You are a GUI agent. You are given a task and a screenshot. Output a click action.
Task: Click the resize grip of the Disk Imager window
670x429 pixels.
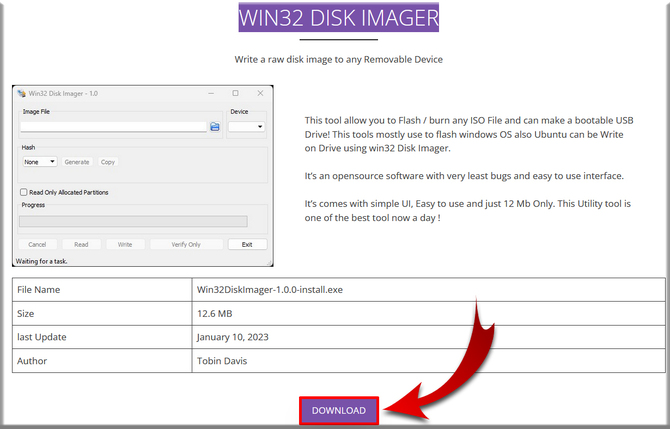[269, 262]
